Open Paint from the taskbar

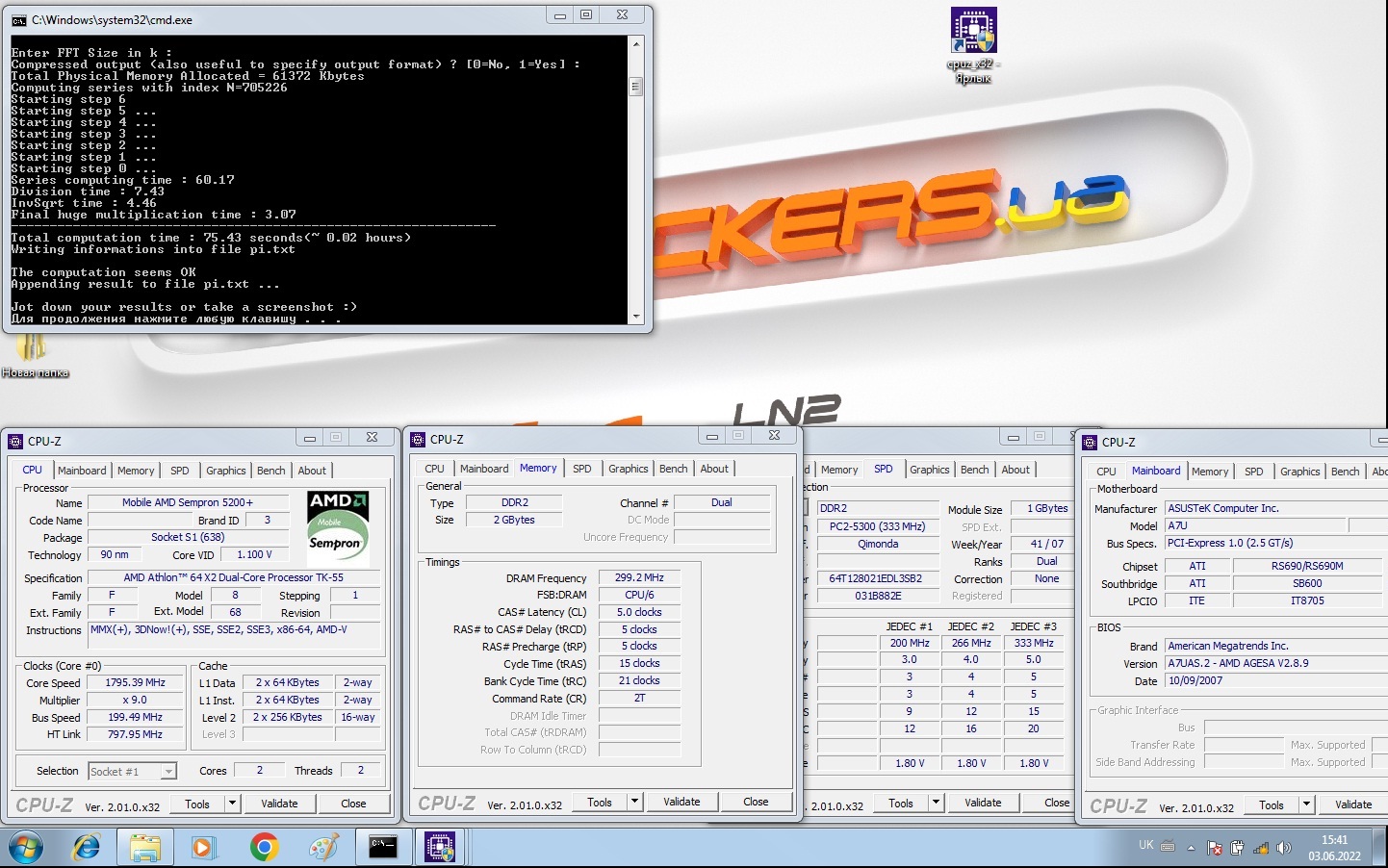coord(323,847)
